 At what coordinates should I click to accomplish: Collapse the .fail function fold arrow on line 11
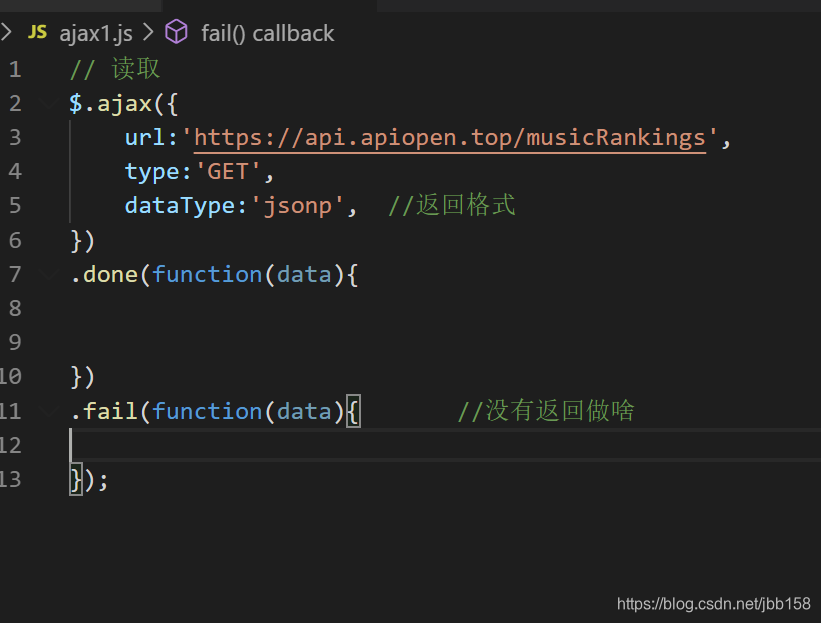48,411
